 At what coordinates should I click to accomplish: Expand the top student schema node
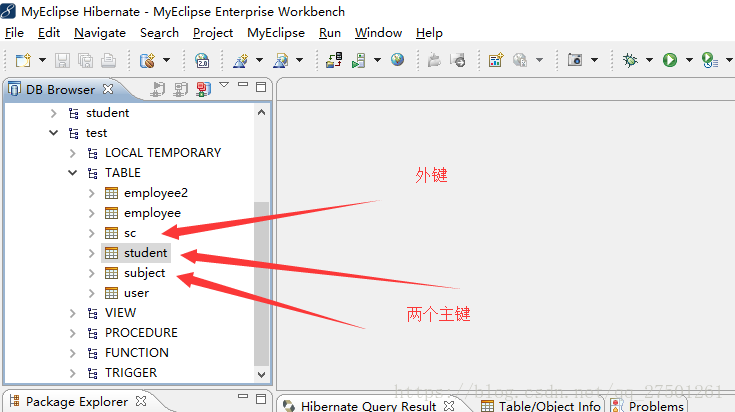pyautogui.click(x=53, y=113)
